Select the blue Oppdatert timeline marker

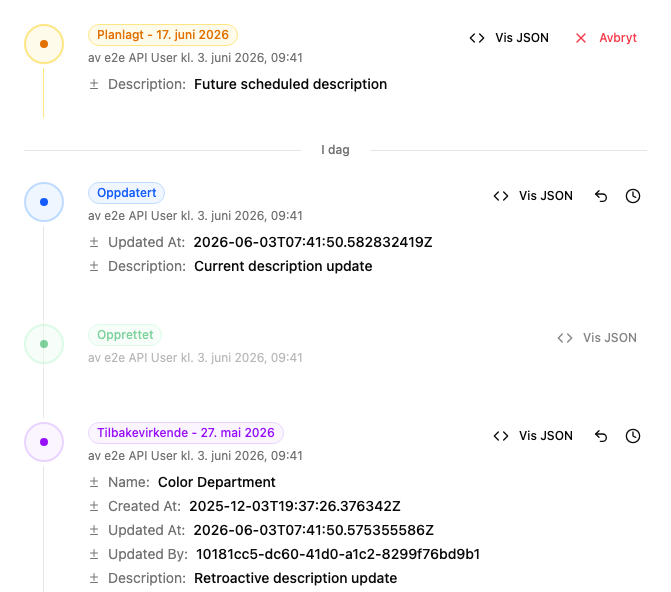(44, 202)
